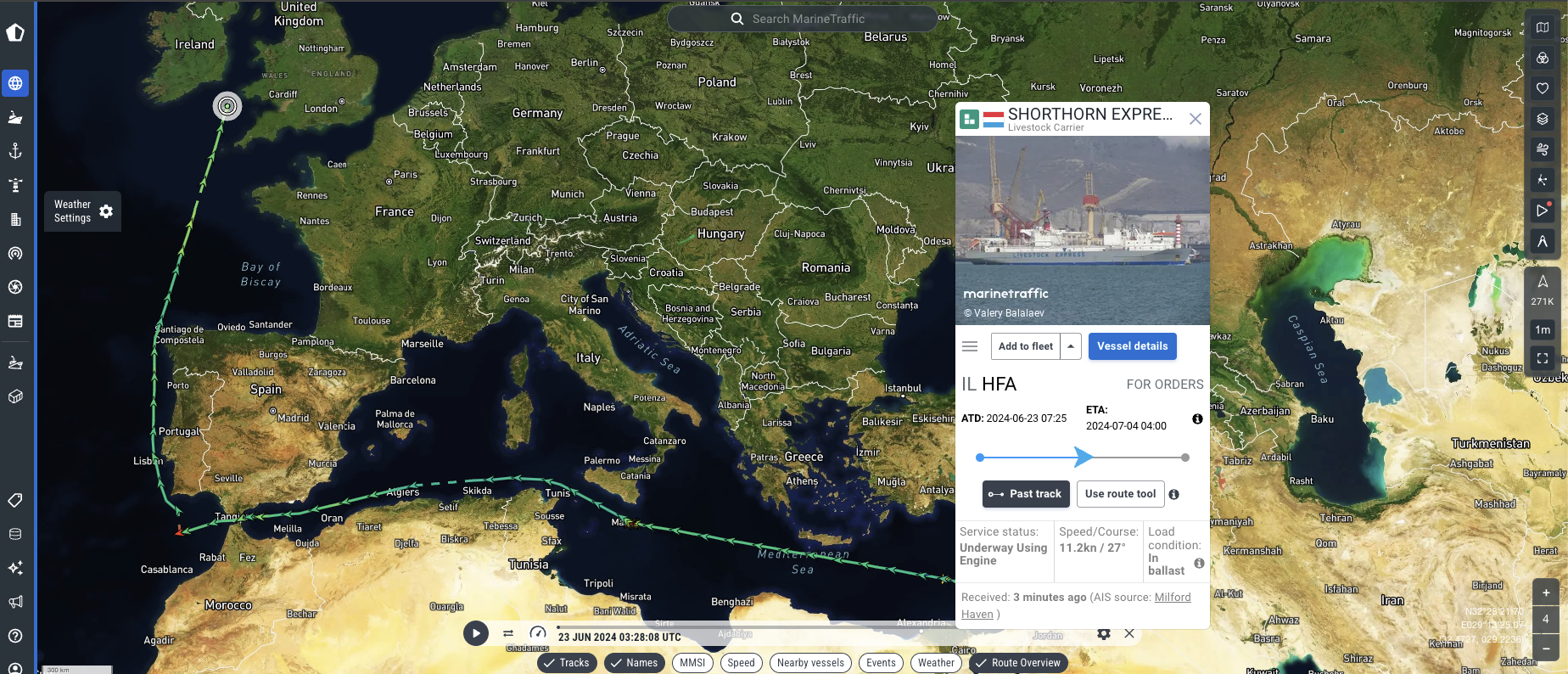Expand the Add to fleet dropdown arrow
The height and width of the screenshot is (674, 1568).
click(1071, 346)
